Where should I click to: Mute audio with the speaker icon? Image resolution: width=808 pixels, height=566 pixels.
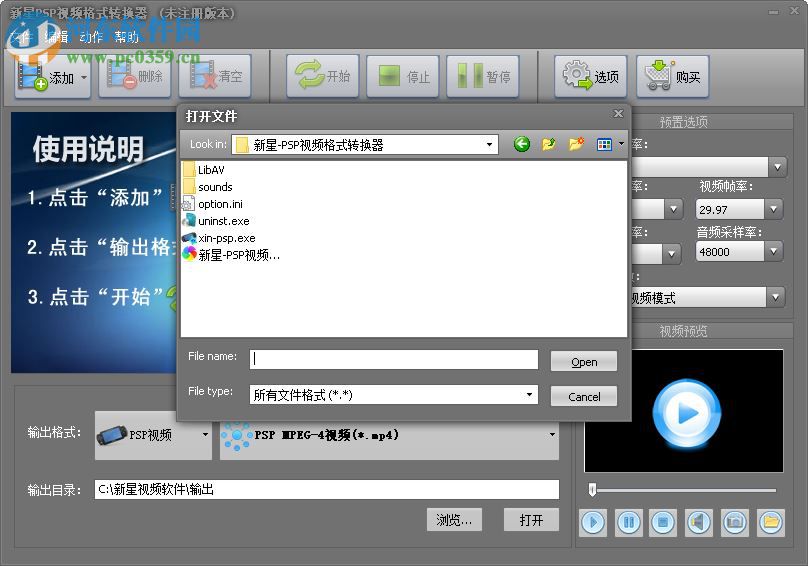click(x=698, y=521)
